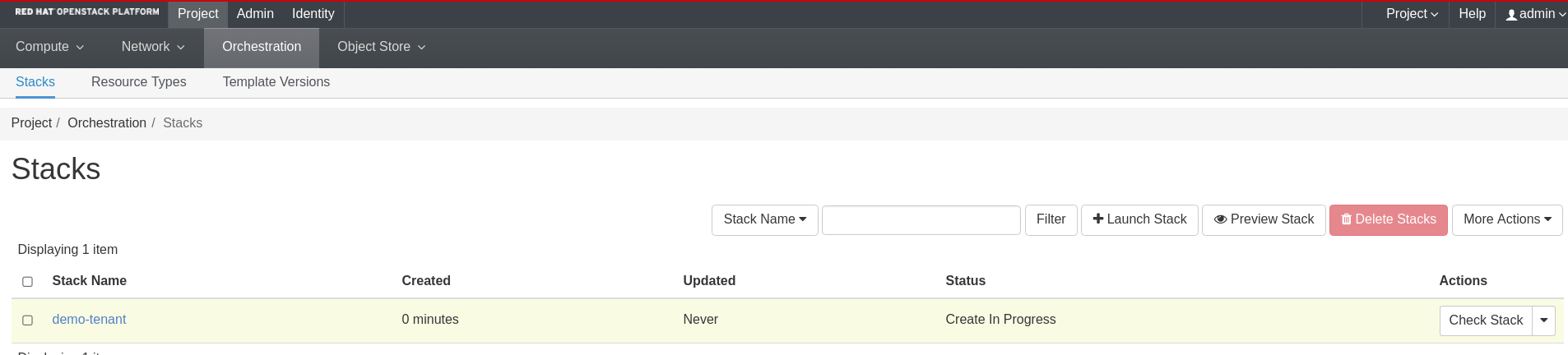Open the Template Versions tab
The height and width of the screenshot is (355, 1568).
click(276, 82)
